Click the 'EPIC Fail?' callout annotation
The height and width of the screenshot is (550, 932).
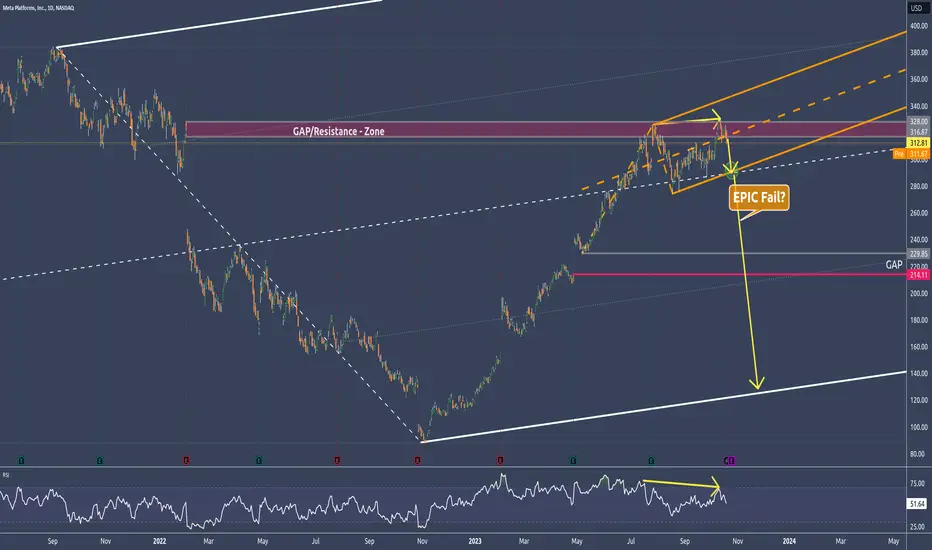pos(759,197)
